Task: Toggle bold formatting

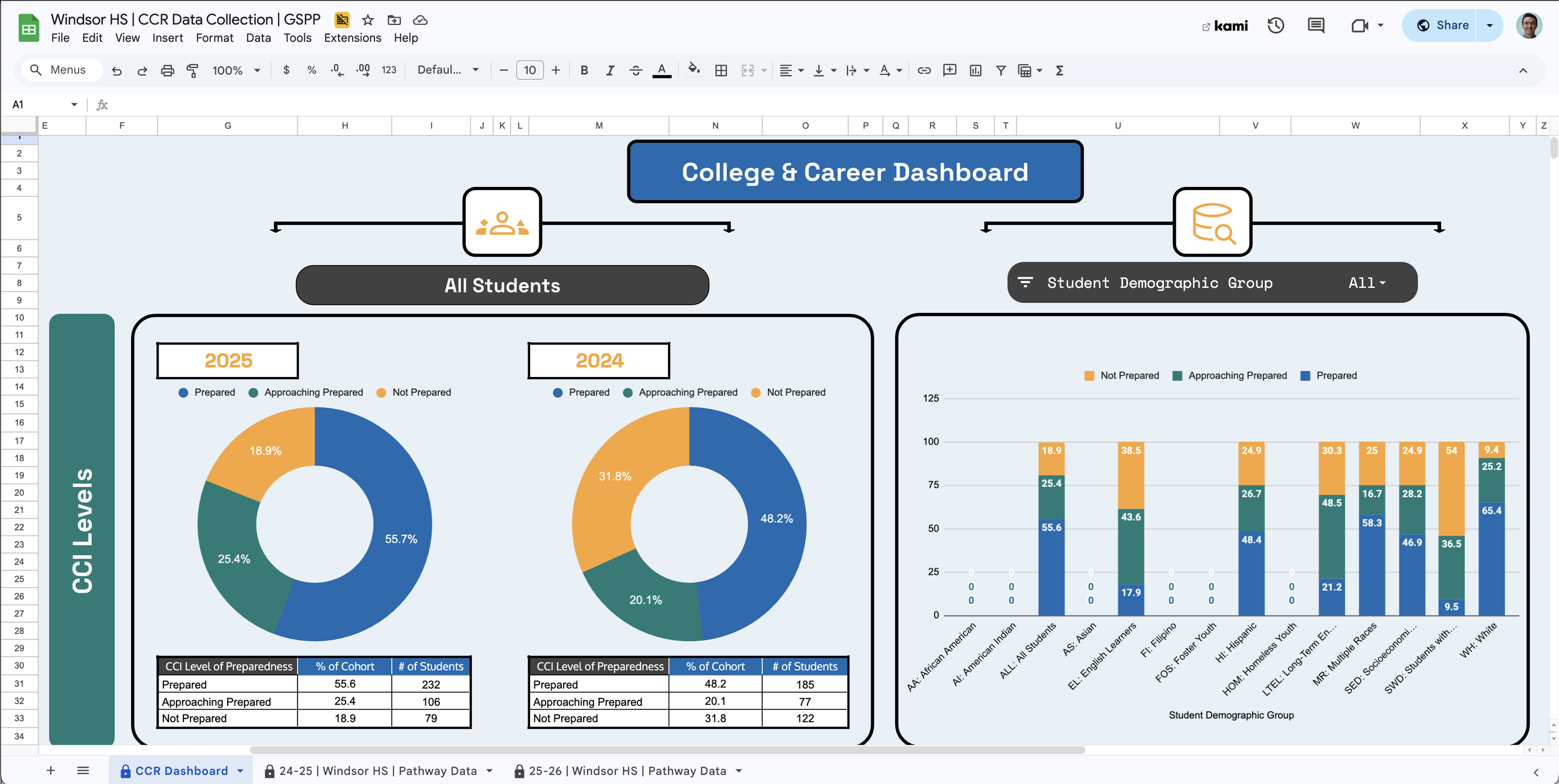Action: [584, 70]
